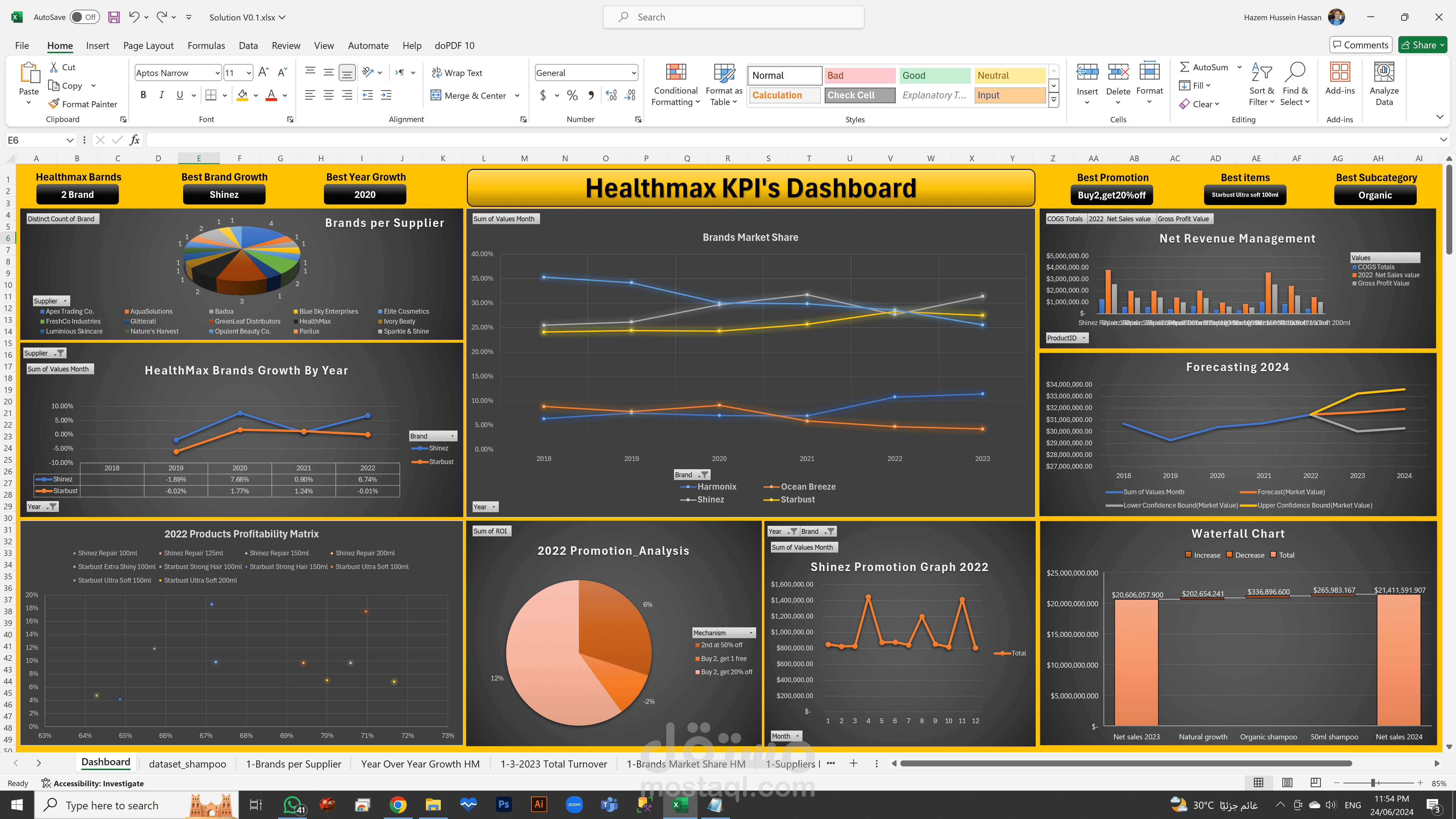Open the Sort & Filter menu
Screen dimensions: 1456x819
[1261, 85]
